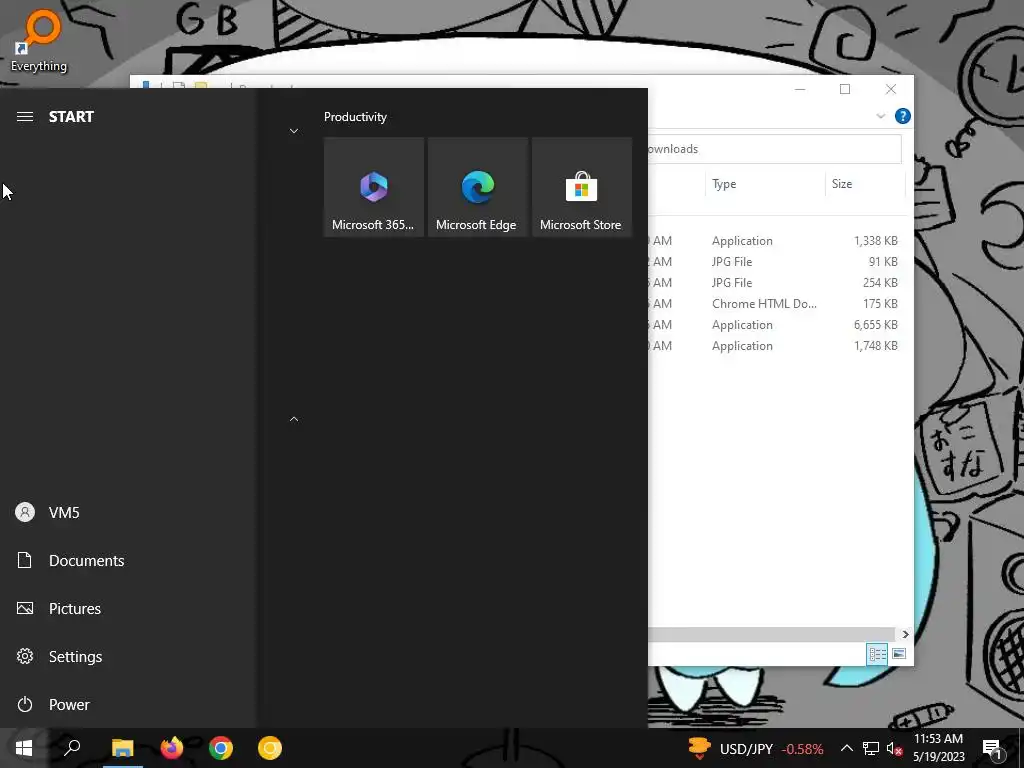Open Documents from Start menu

tap(127, 560)
